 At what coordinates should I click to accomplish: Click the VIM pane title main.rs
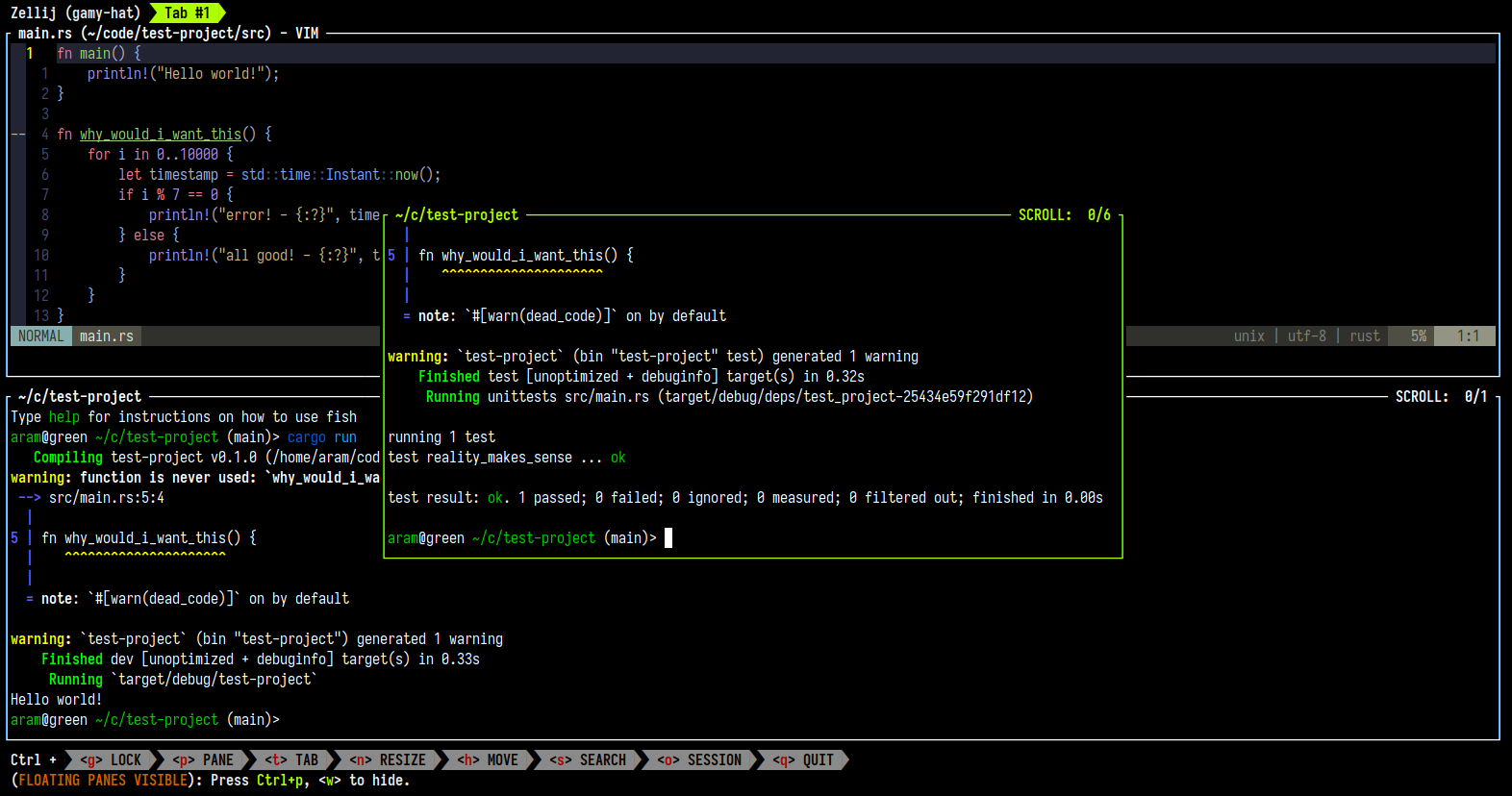coord(168,33)
